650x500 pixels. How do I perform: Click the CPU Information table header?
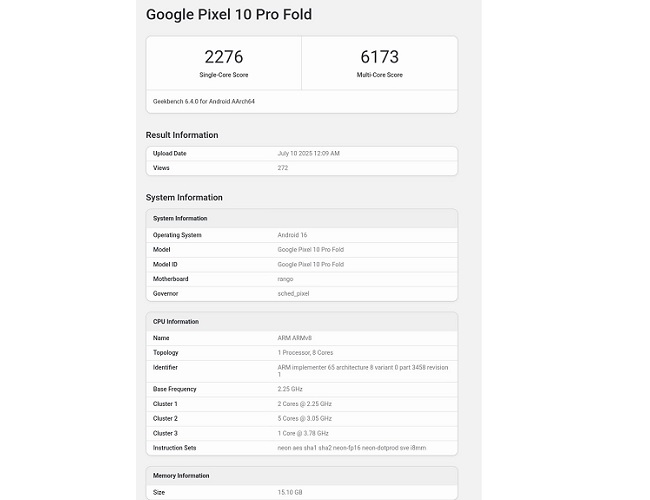(x=302, y=322)
